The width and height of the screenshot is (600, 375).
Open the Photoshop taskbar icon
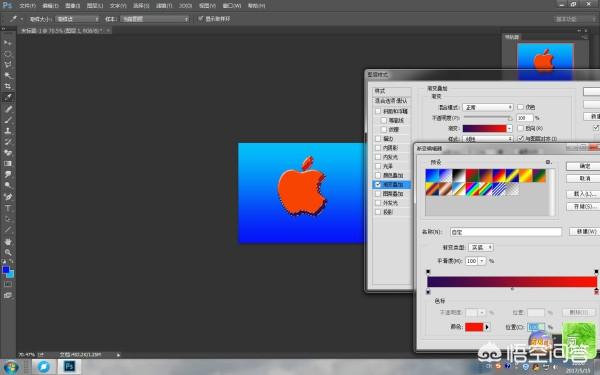[69, 367]
